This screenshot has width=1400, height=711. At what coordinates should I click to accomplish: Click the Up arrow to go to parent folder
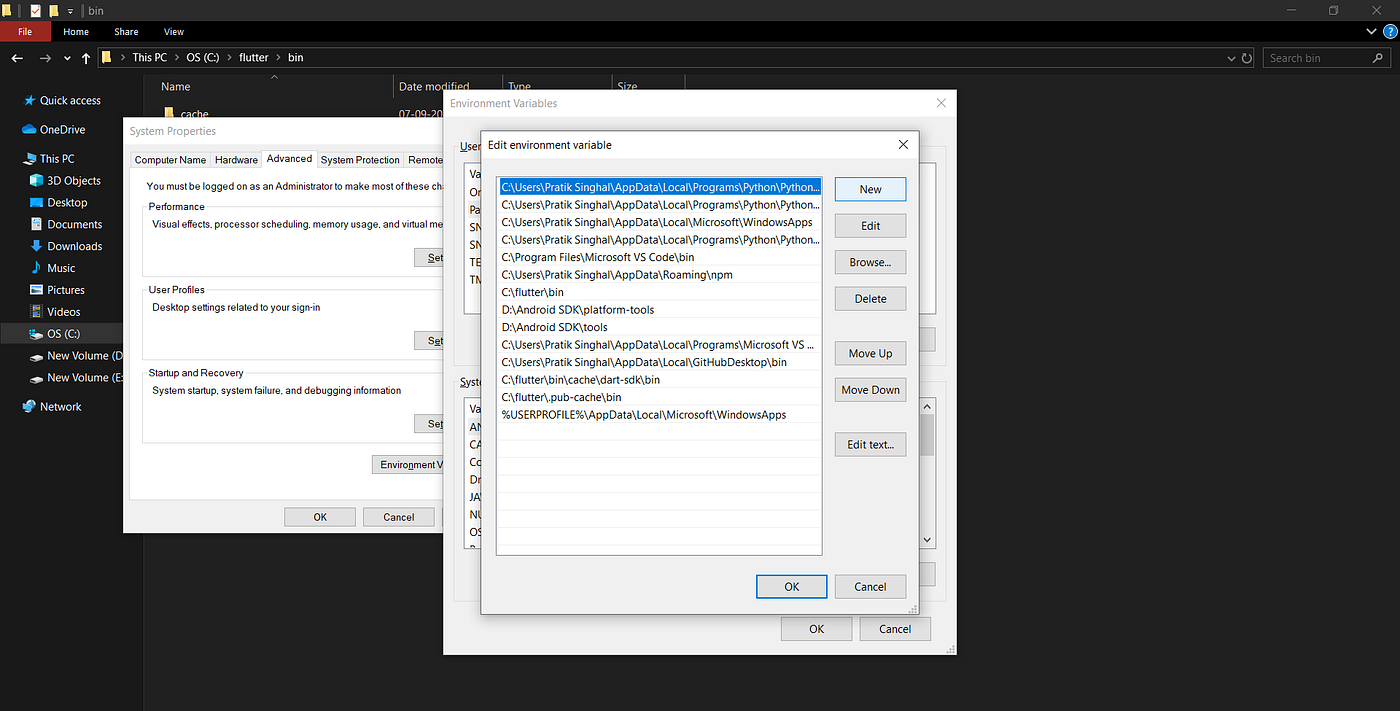coord(86,57)
